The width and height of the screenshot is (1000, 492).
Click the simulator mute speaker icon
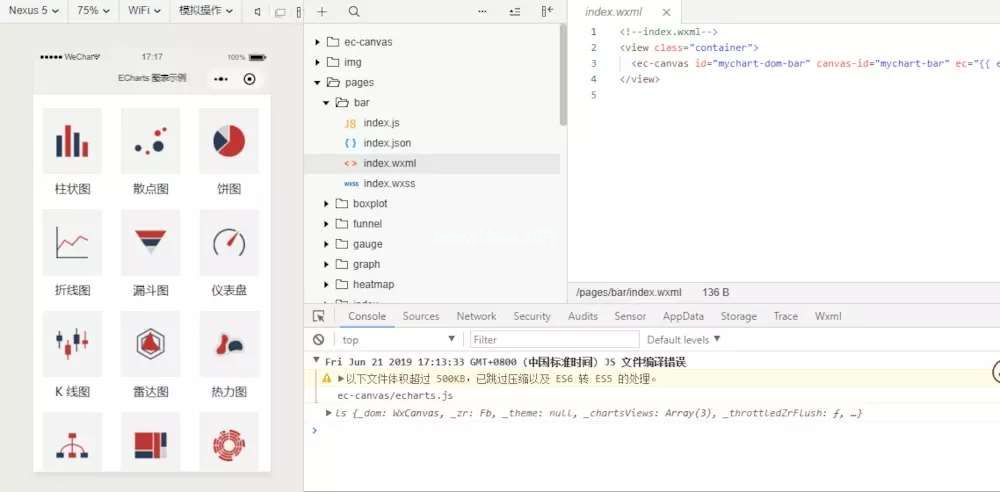pos(258,12)
